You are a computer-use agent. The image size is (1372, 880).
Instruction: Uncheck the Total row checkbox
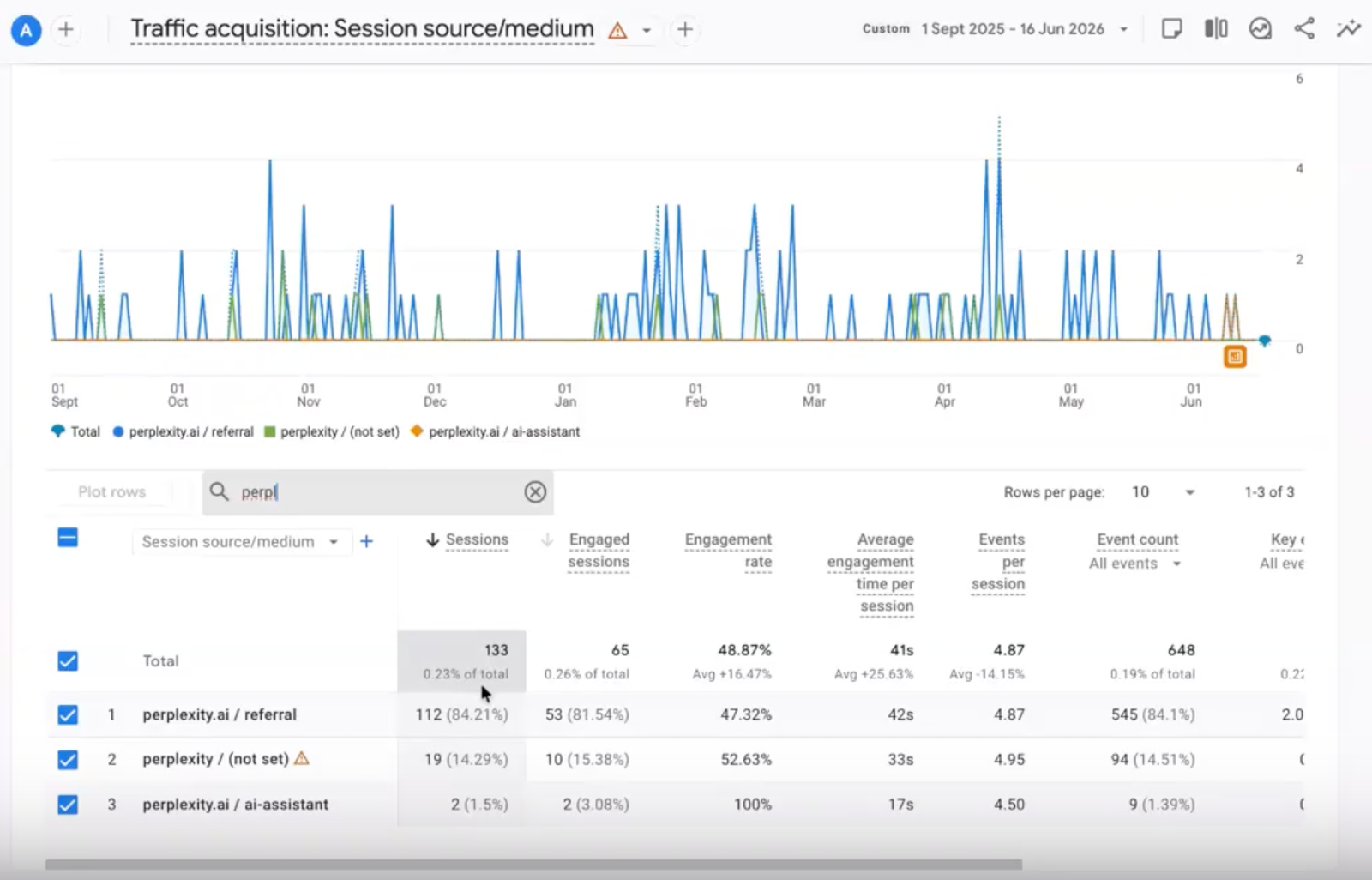pos(68,661)
